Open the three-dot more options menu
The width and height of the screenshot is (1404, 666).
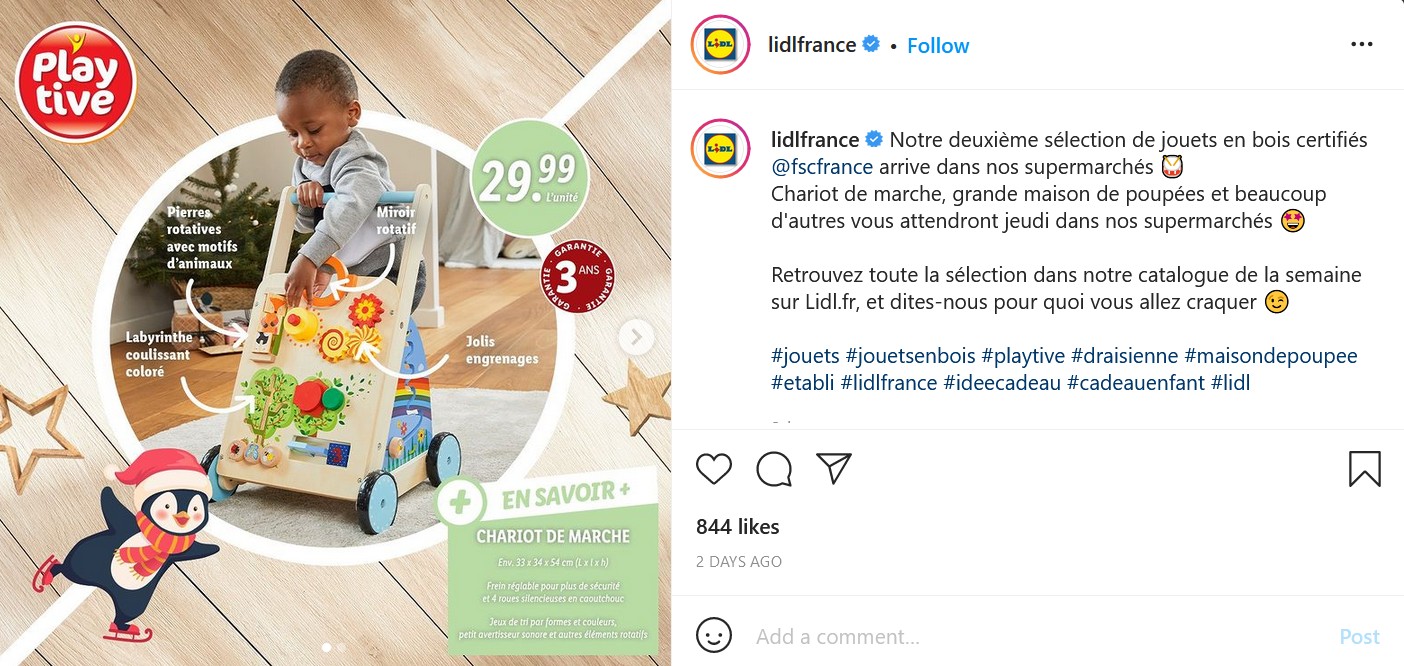pyautogui.click(x=1362, y=44)
